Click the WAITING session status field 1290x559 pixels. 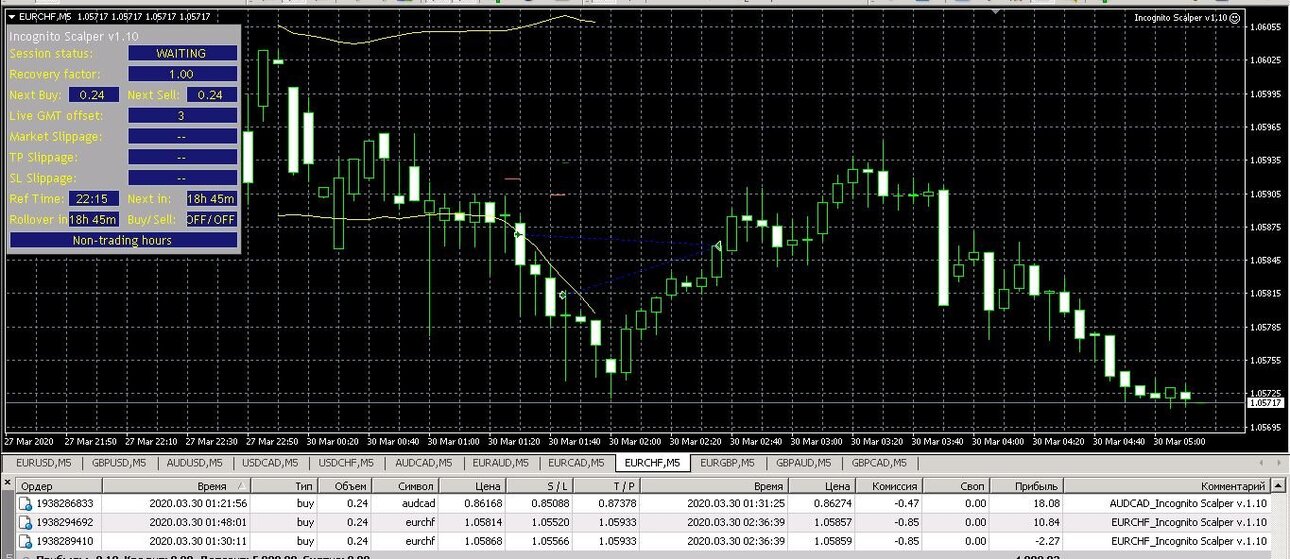(x=183, y=53)
